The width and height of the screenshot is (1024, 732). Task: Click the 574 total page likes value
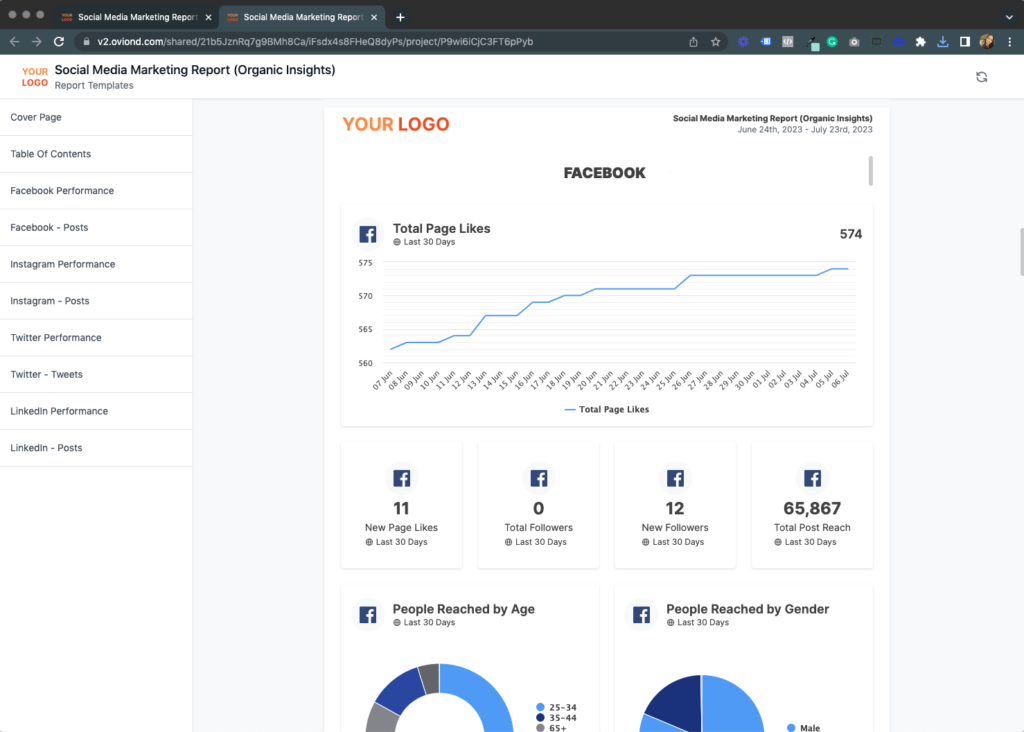click(x=850, y=234)
